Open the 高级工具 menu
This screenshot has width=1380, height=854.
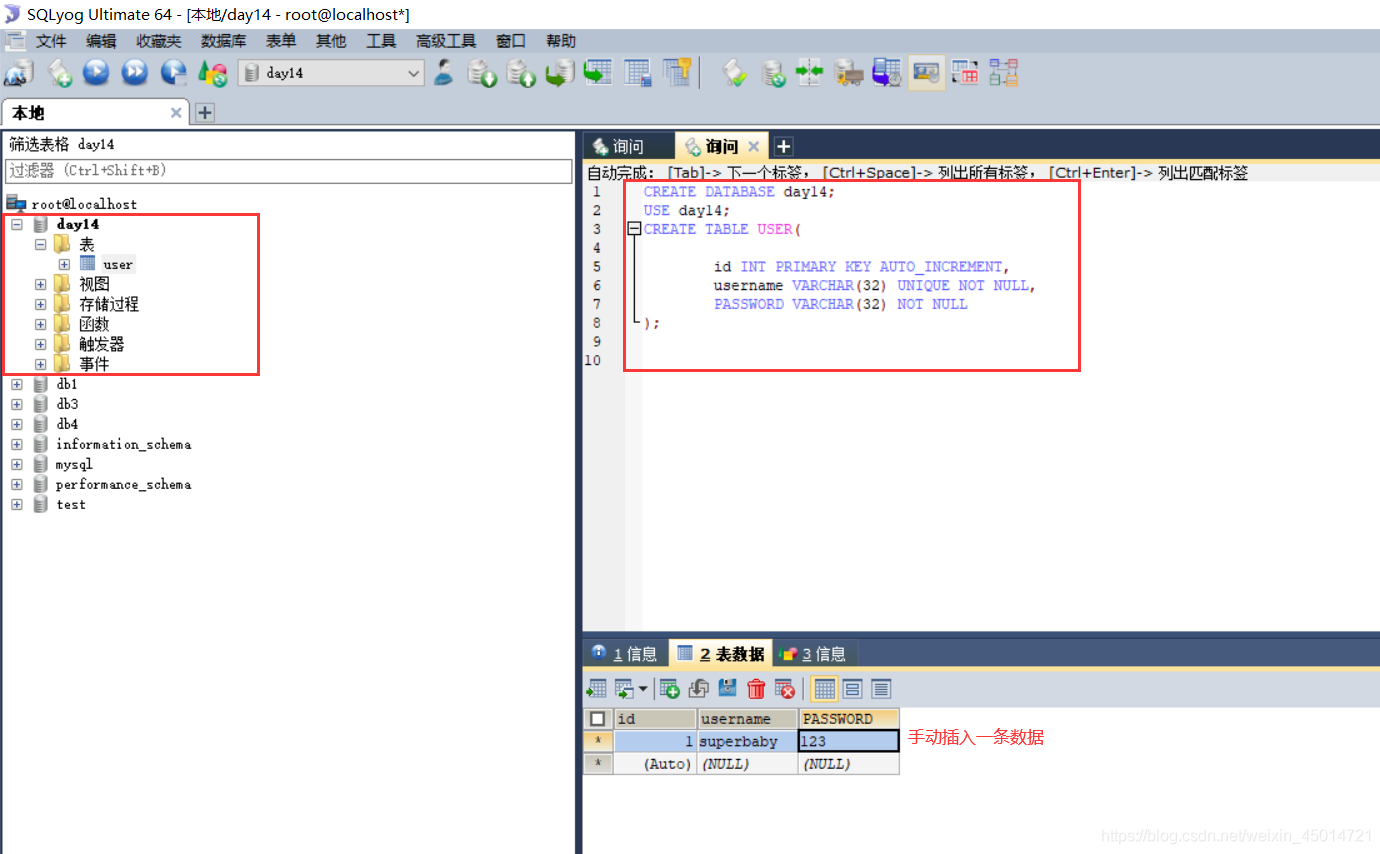coord(446,41)
